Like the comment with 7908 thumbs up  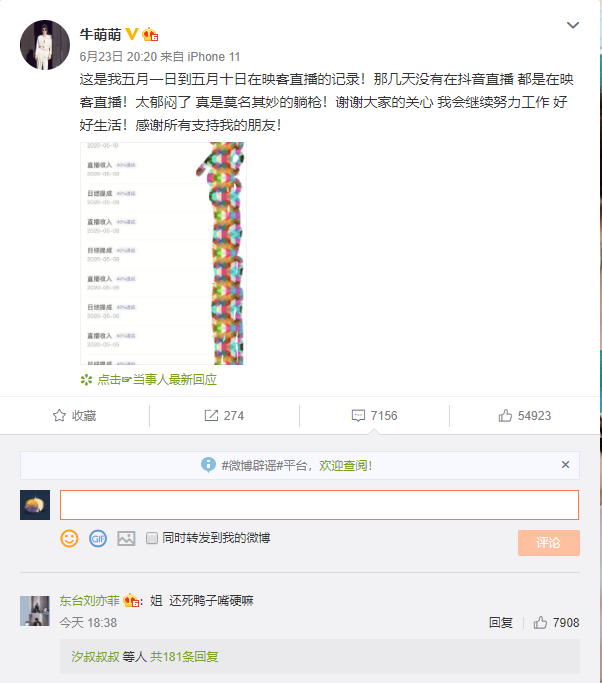(556, 622)
